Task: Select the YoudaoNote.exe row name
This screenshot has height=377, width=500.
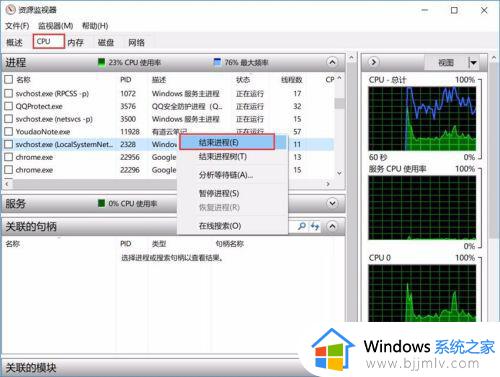Action: click(x=43, y=132)
